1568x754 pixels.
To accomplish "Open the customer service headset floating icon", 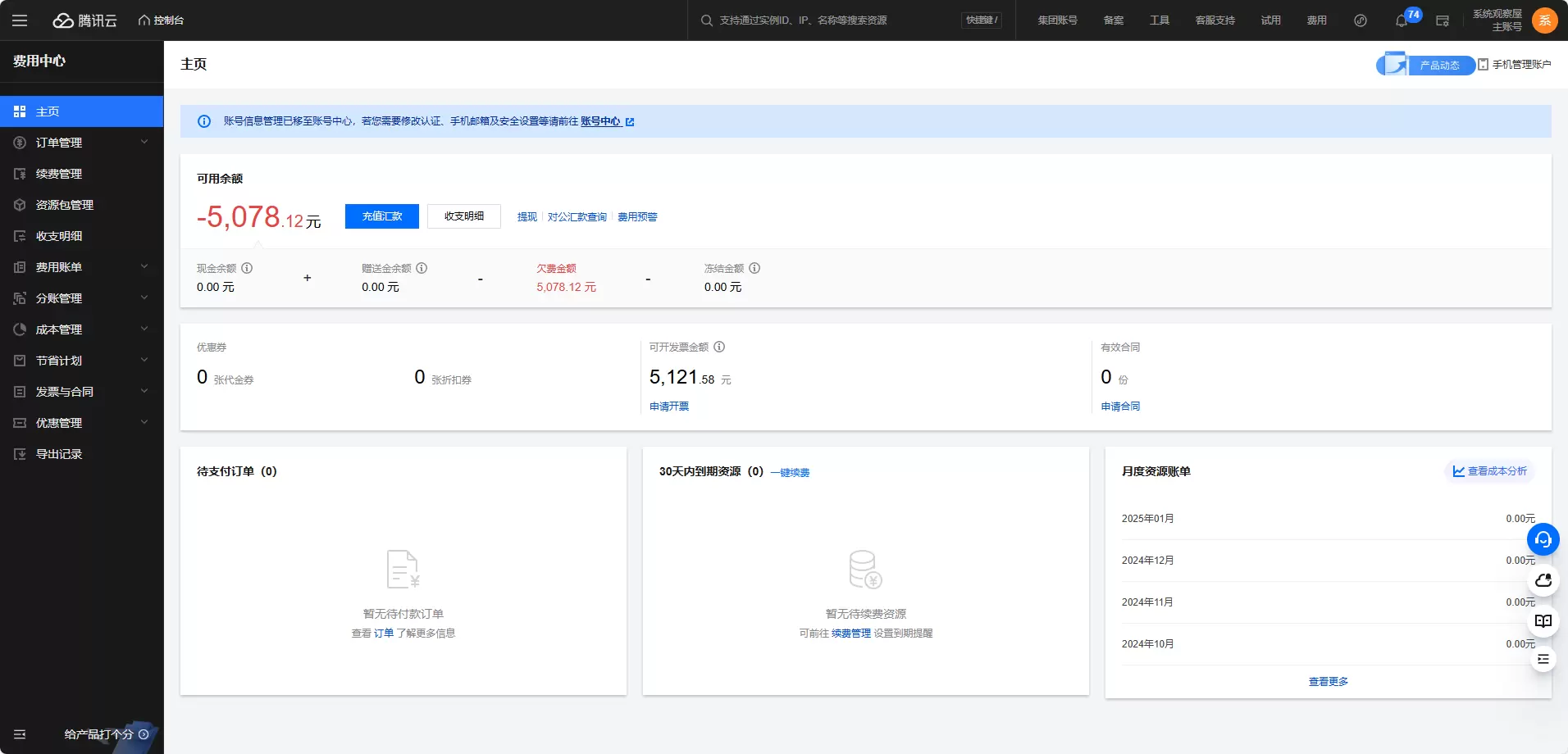I will (x=1543, y=539).
